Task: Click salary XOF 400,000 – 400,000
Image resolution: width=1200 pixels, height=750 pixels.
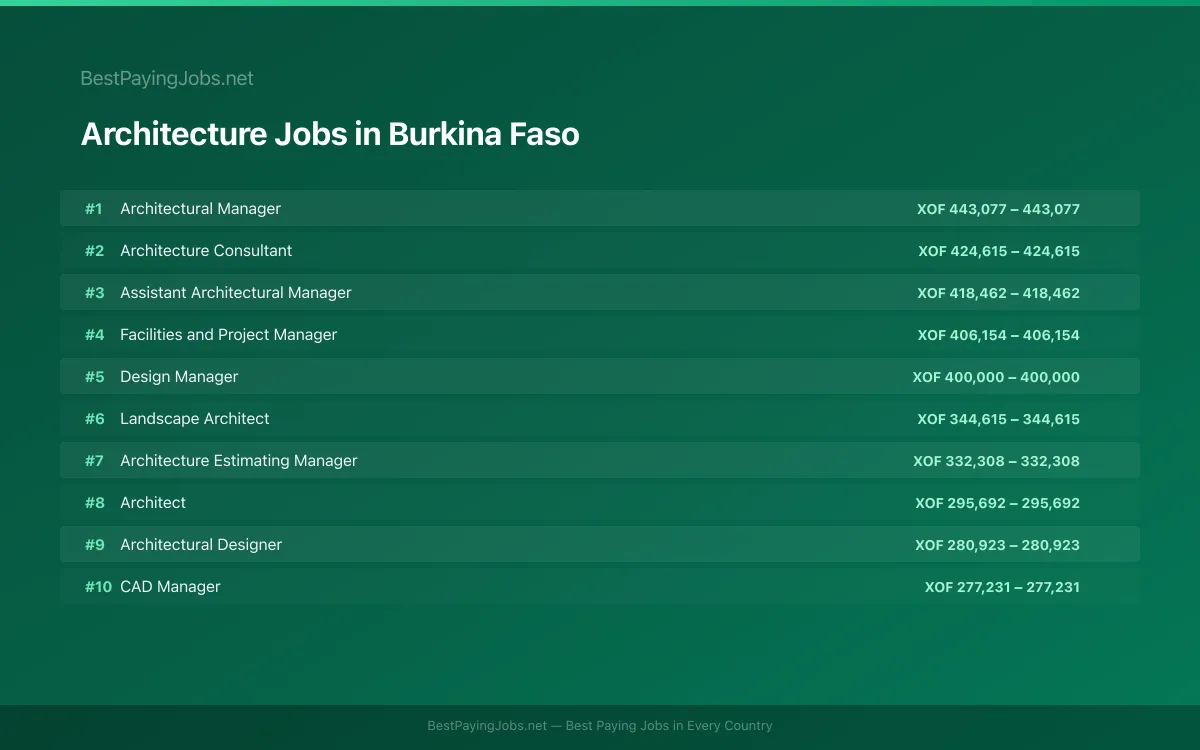Action: [996, 377]
